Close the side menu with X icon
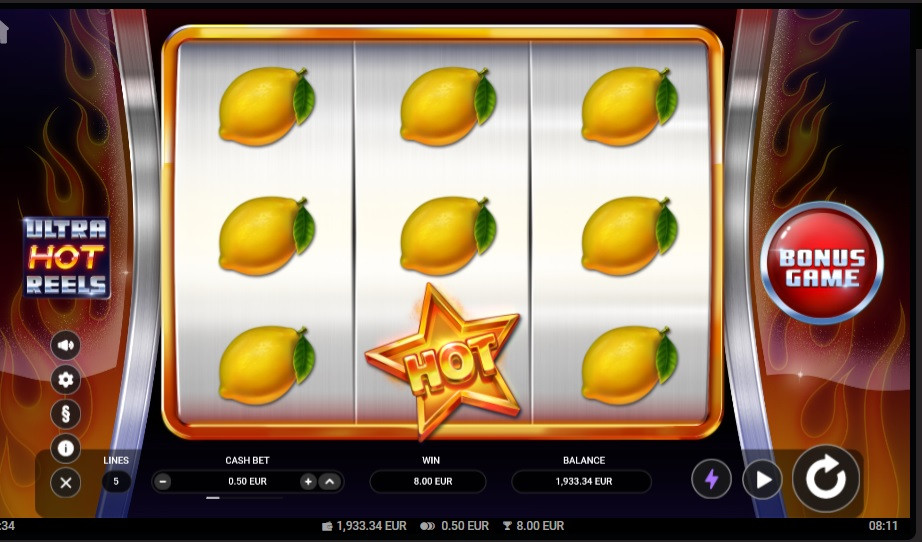Screen dimensions: 922x542 66,483
